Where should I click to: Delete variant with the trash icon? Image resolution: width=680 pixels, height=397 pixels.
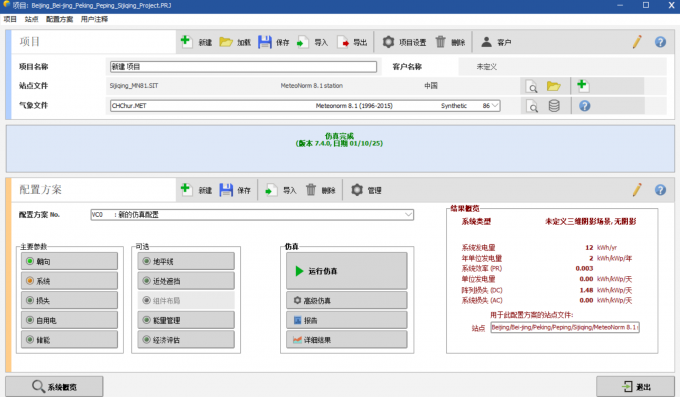coord(311,190)
